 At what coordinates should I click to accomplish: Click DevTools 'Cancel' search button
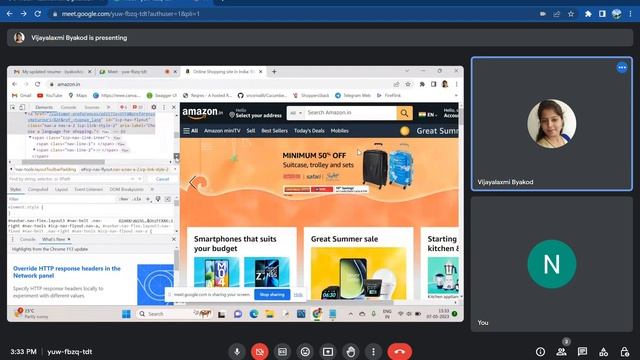162,179
